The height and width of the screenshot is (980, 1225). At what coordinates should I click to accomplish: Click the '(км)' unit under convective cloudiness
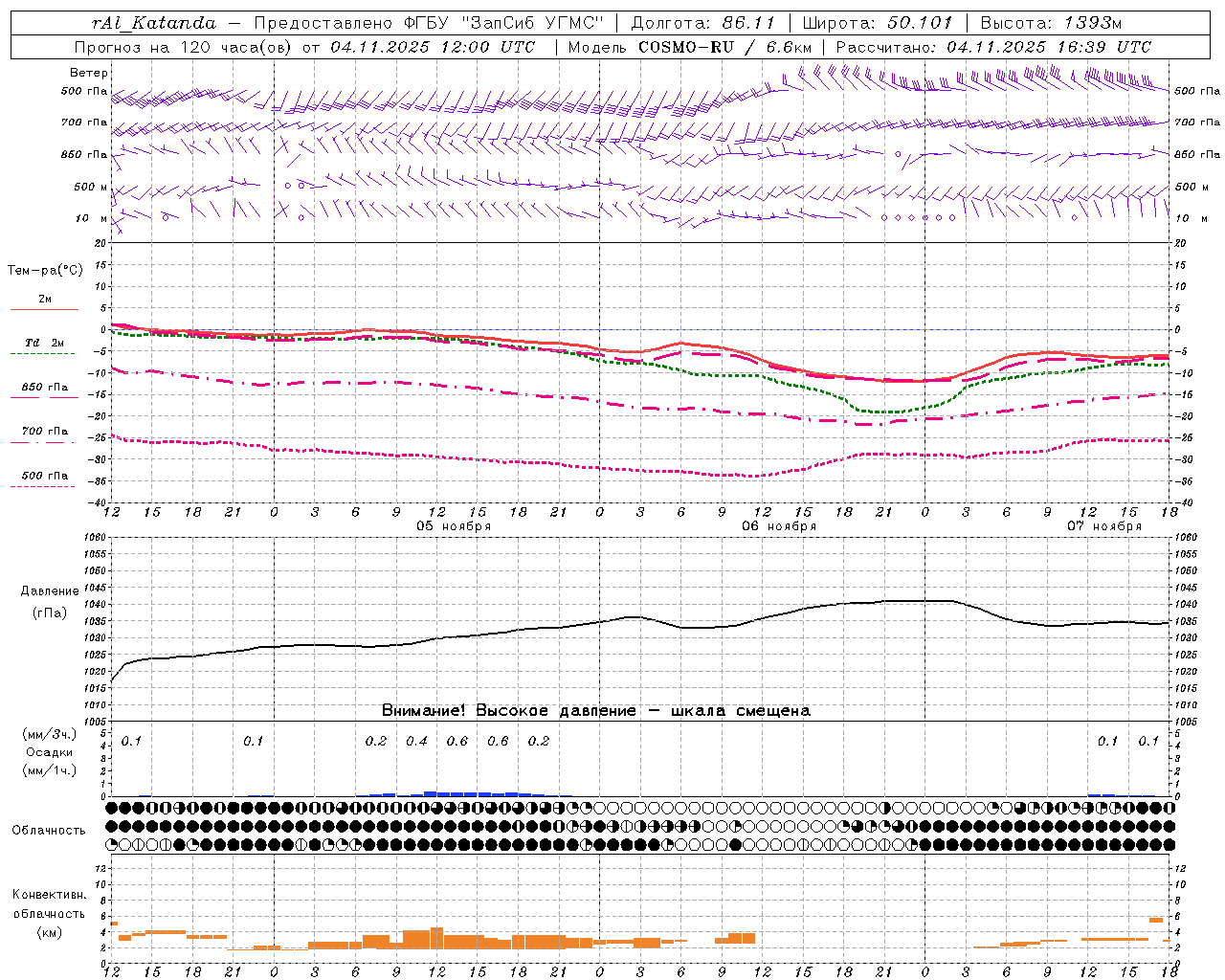pyautogui.click(x=50, y=932)
